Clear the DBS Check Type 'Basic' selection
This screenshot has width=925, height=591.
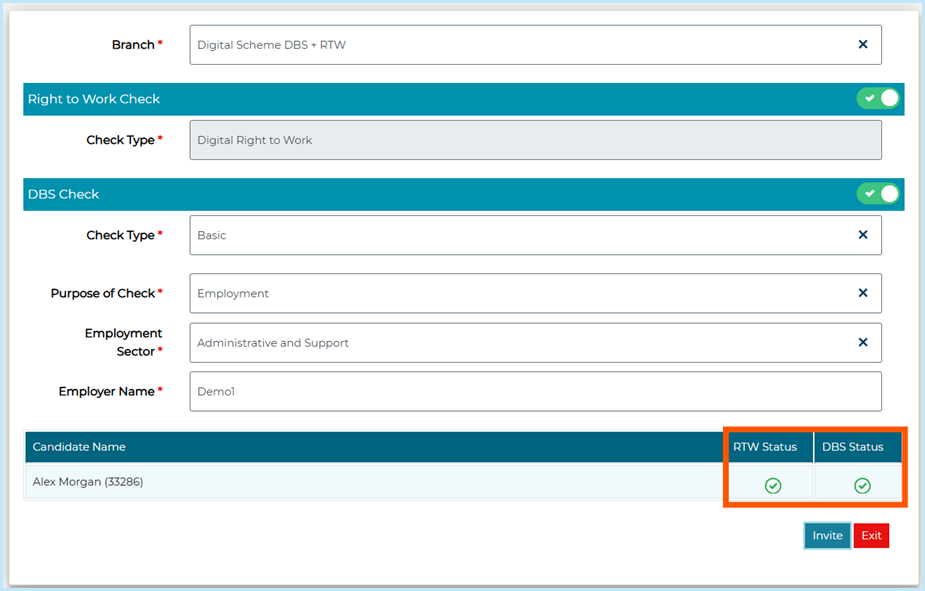(x=862, y=235)
